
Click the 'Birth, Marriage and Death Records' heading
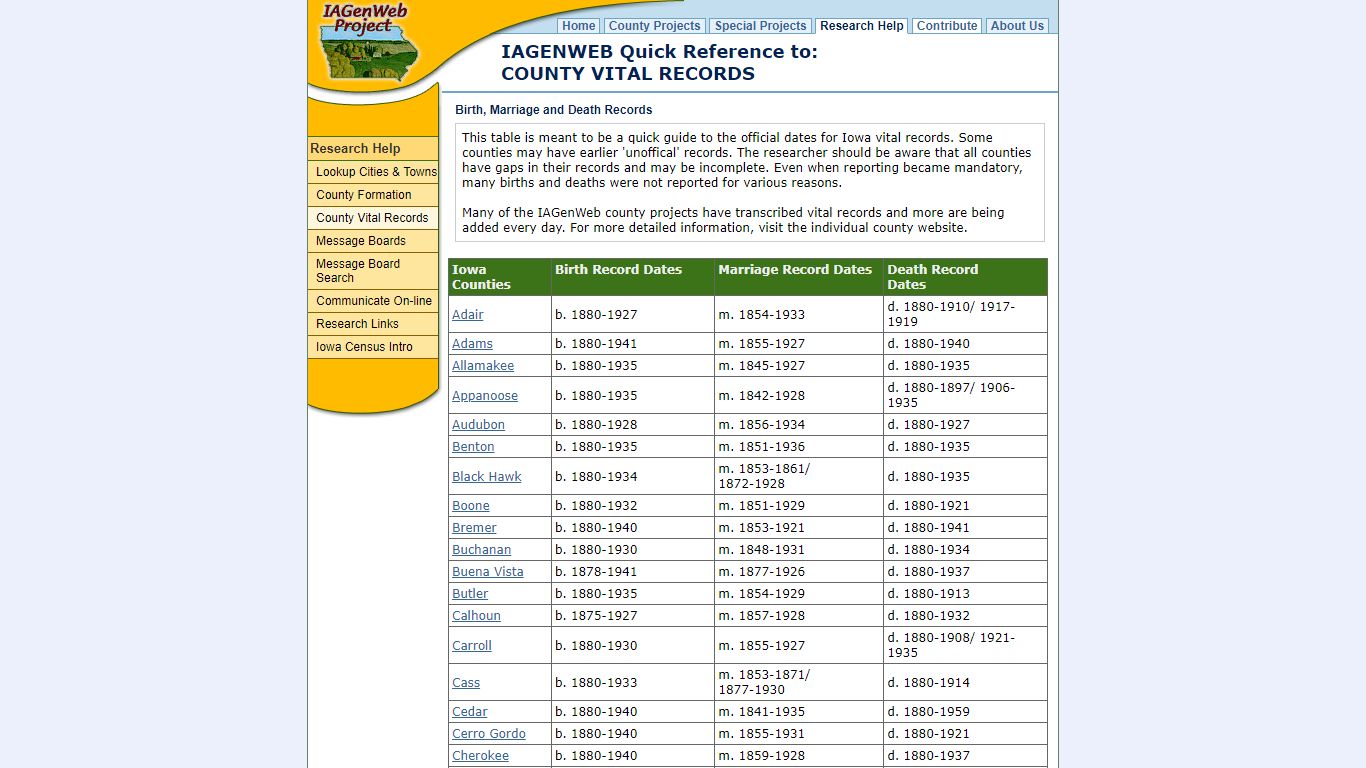pyautogui.click(x=554, y=110)
